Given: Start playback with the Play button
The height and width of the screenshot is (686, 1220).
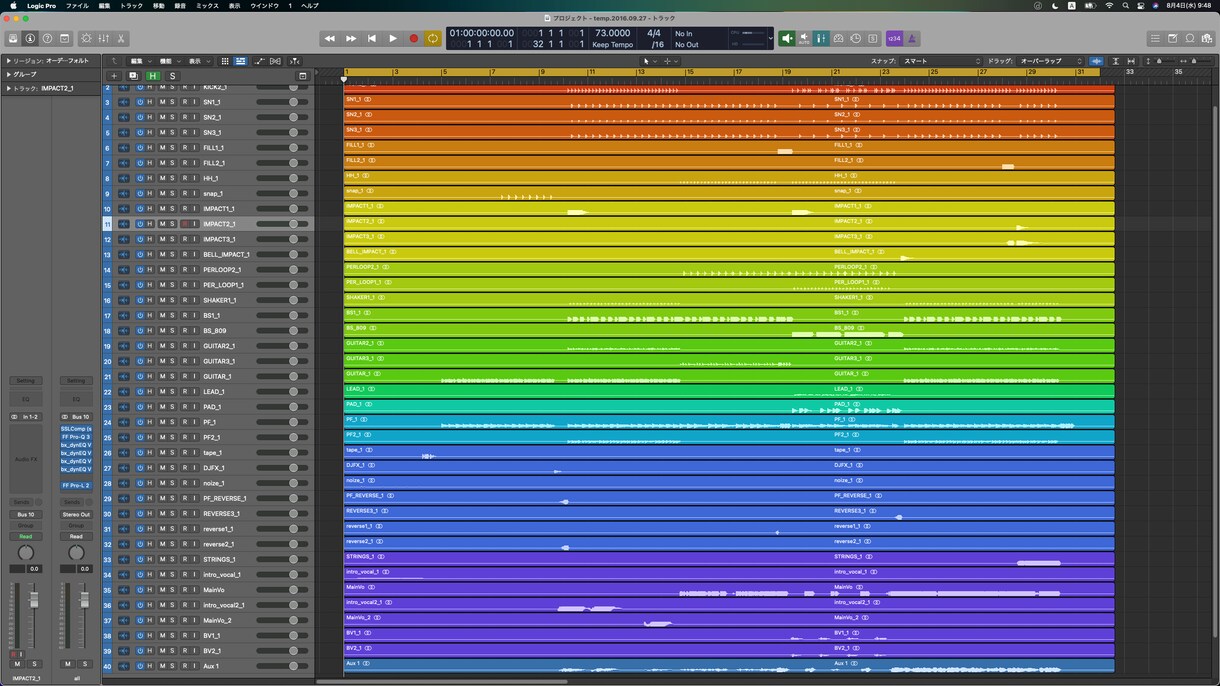Looking at the screenshot, I should pos(393,38).
